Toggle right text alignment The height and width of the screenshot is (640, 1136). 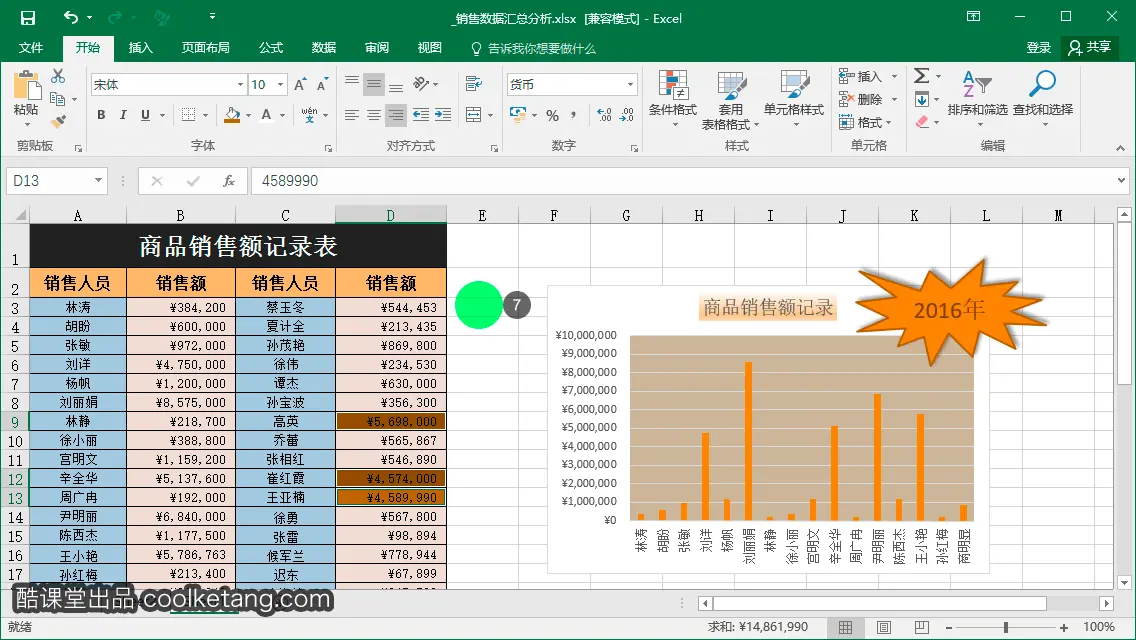396,115
